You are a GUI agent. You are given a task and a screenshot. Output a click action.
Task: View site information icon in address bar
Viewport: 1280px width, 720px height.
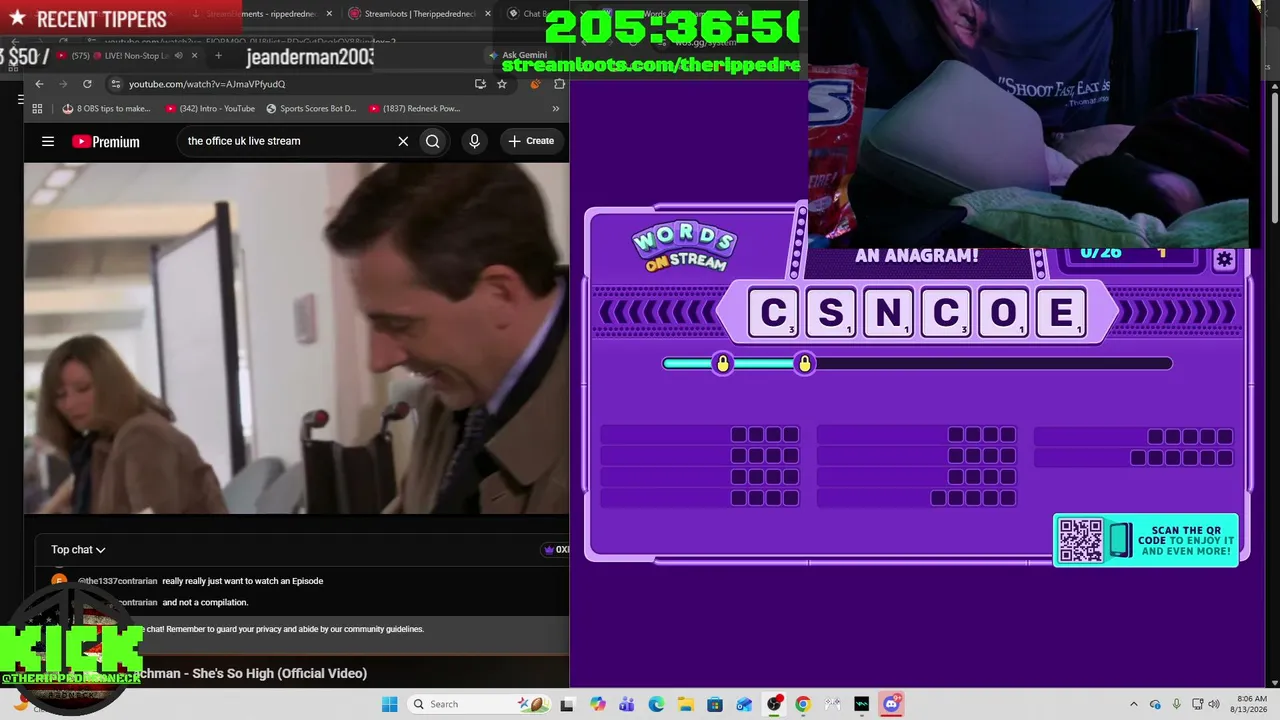116,84
